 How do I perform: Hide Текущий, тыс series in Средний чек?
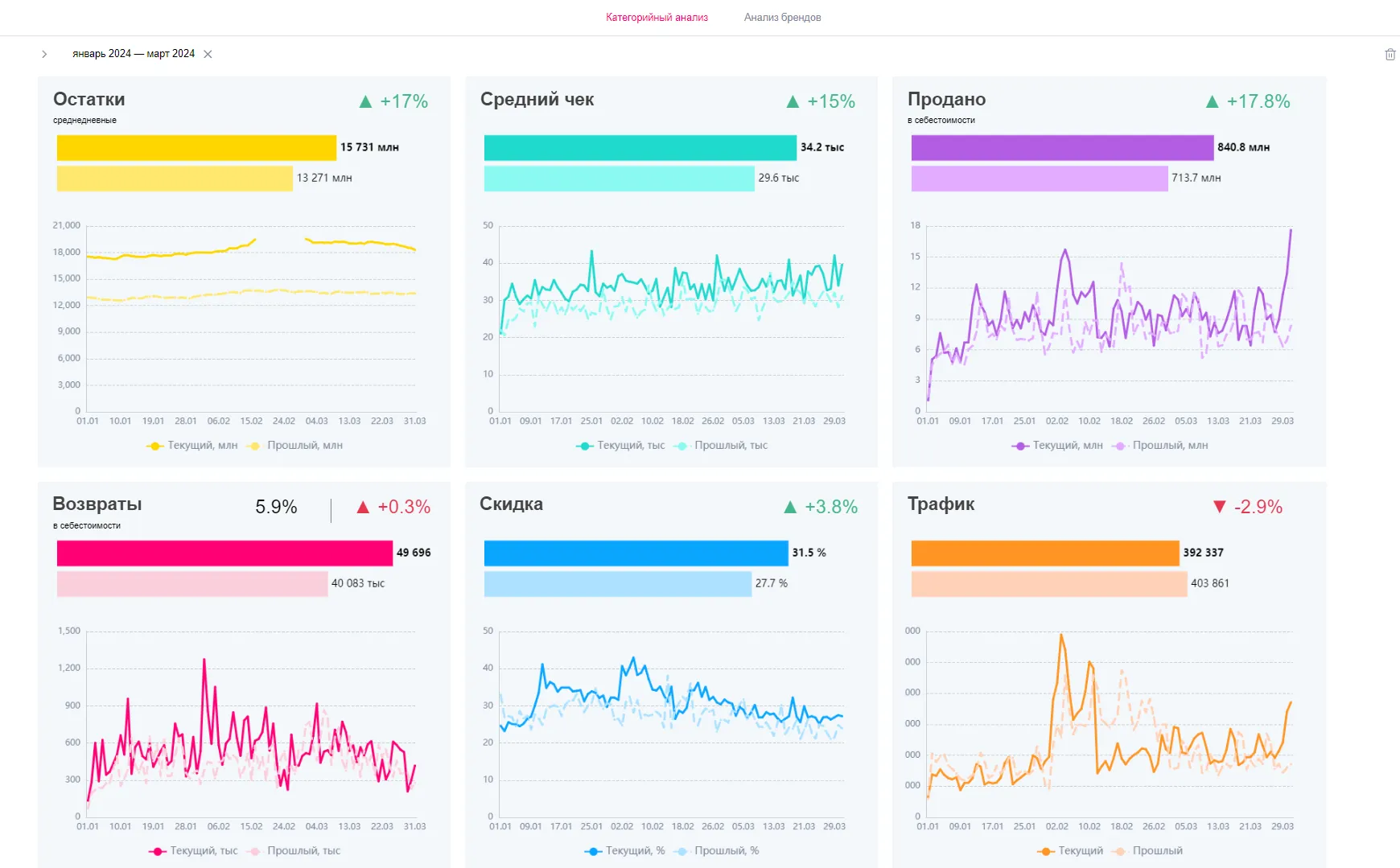pyautogui.click(x=620, y=446)
